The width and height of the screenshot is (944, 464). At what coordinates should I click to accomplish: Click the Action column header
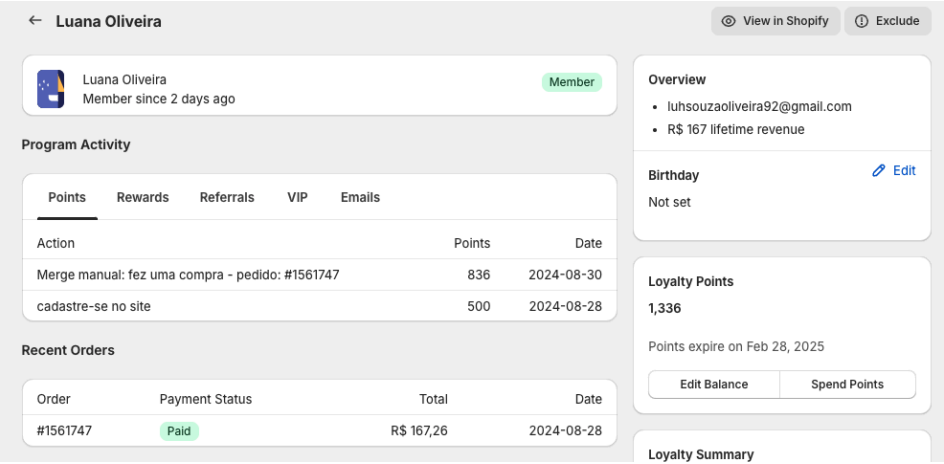[x=56, y=243]
